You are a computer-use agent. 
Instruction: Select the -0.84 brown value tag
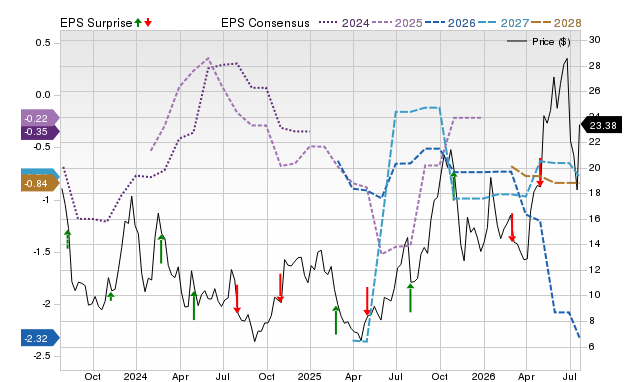(40, 184)
